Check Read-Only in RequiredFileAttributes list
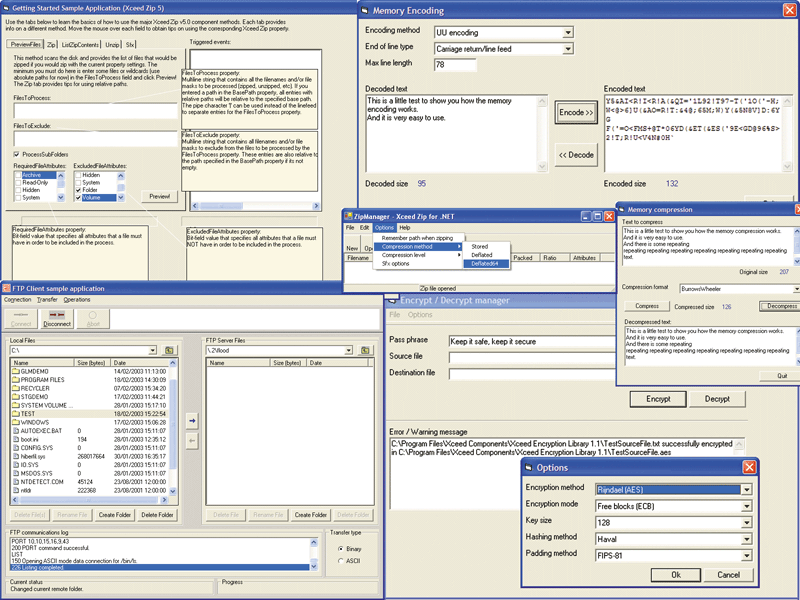 coord(18,183)
